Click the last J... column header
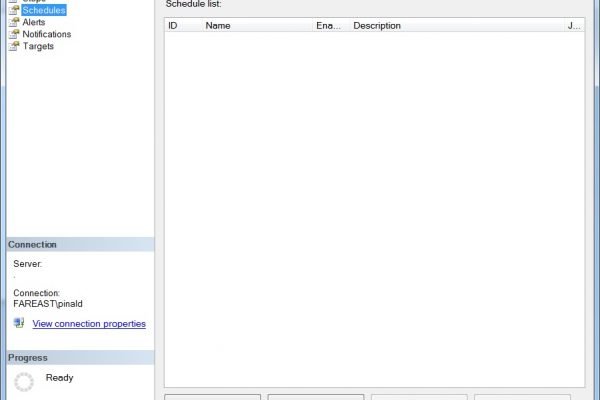 pyautogui.click(x=574, y=25)
